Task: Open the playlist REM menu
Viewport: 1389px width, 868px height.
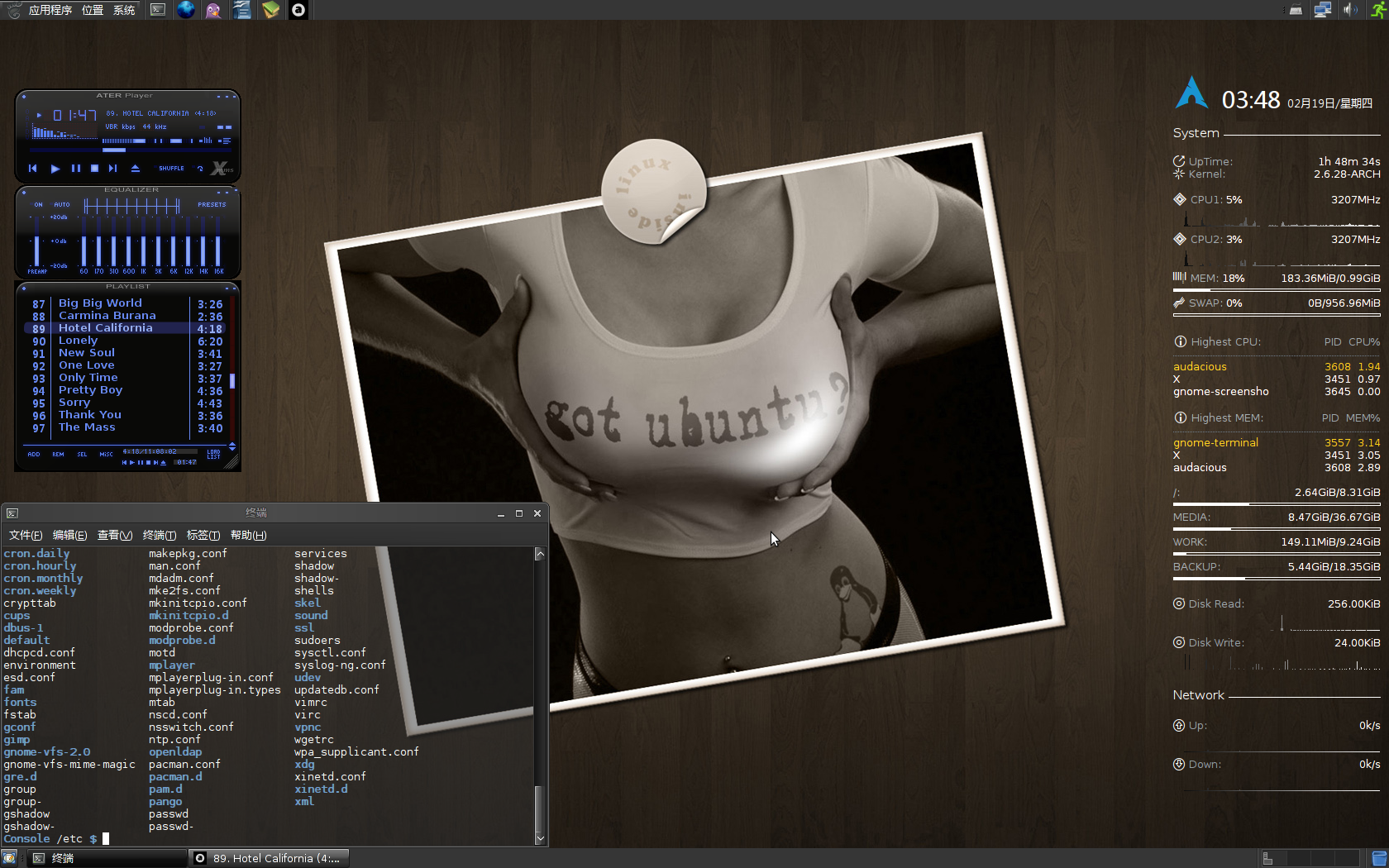Action: tap(58, 454)
